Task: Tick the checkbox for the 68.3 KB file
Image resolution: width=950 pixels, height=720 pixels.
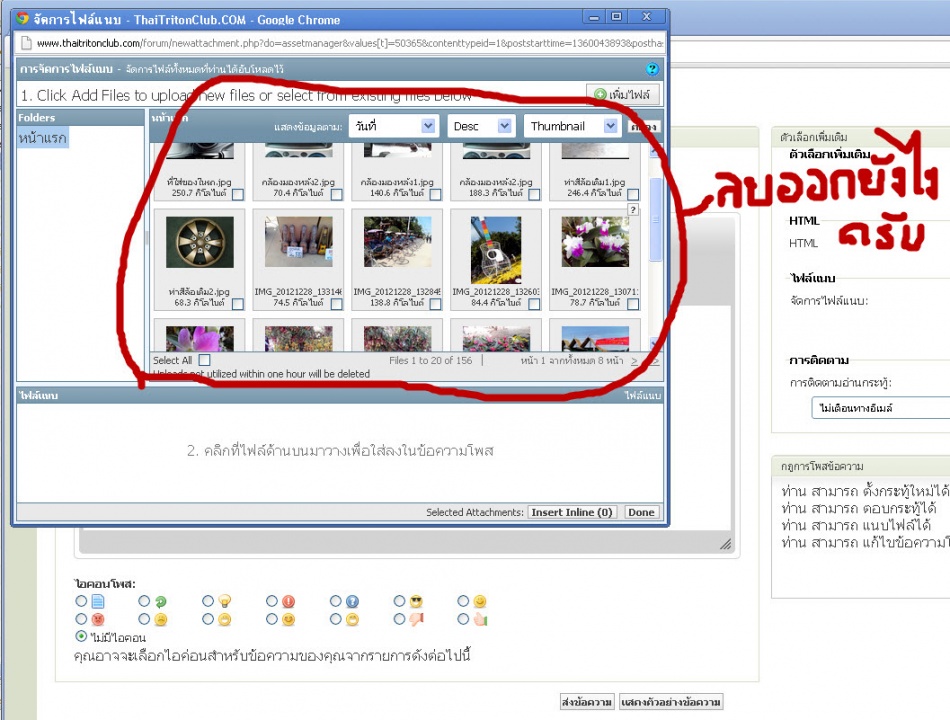Action: click(x=238, y=304)
